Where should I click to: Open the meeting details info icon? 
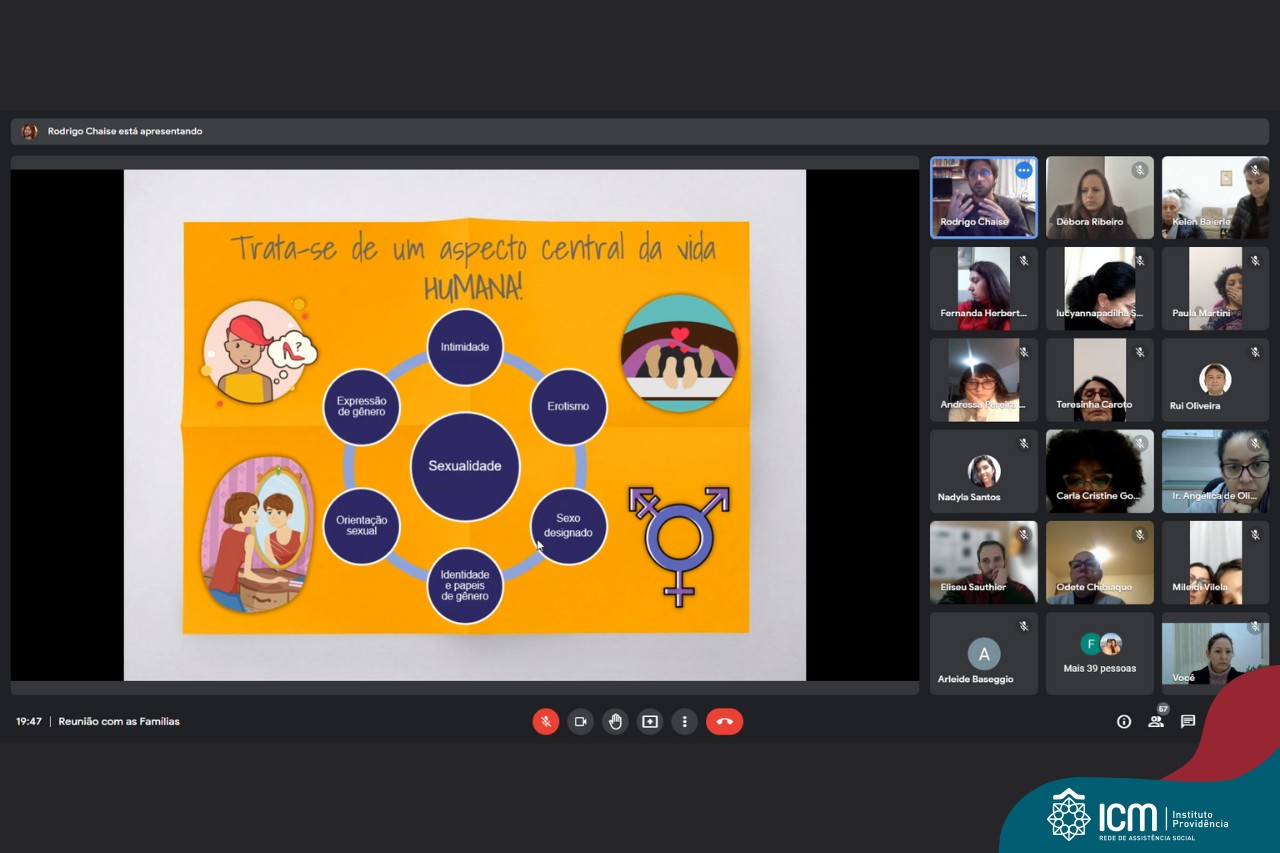[x=1124, y=722]
